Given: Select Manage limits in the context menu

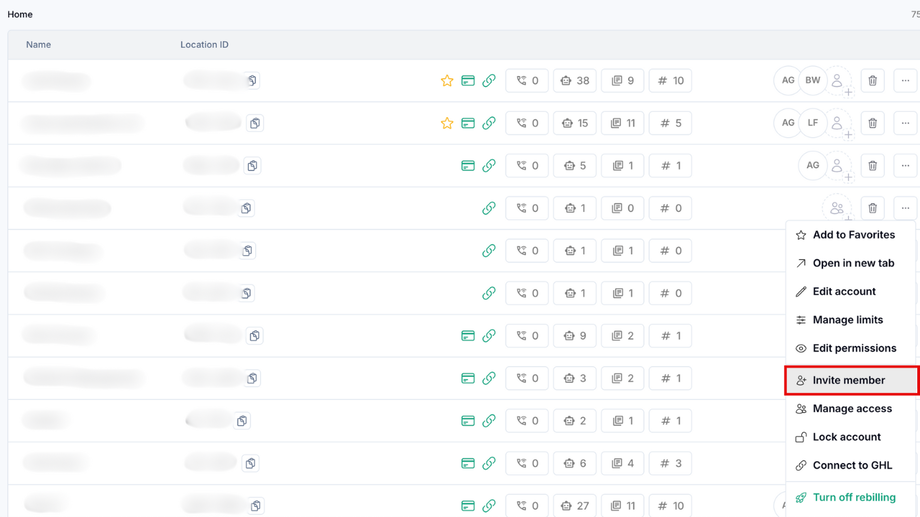Looking at the screenshot, I should (847, 320).
